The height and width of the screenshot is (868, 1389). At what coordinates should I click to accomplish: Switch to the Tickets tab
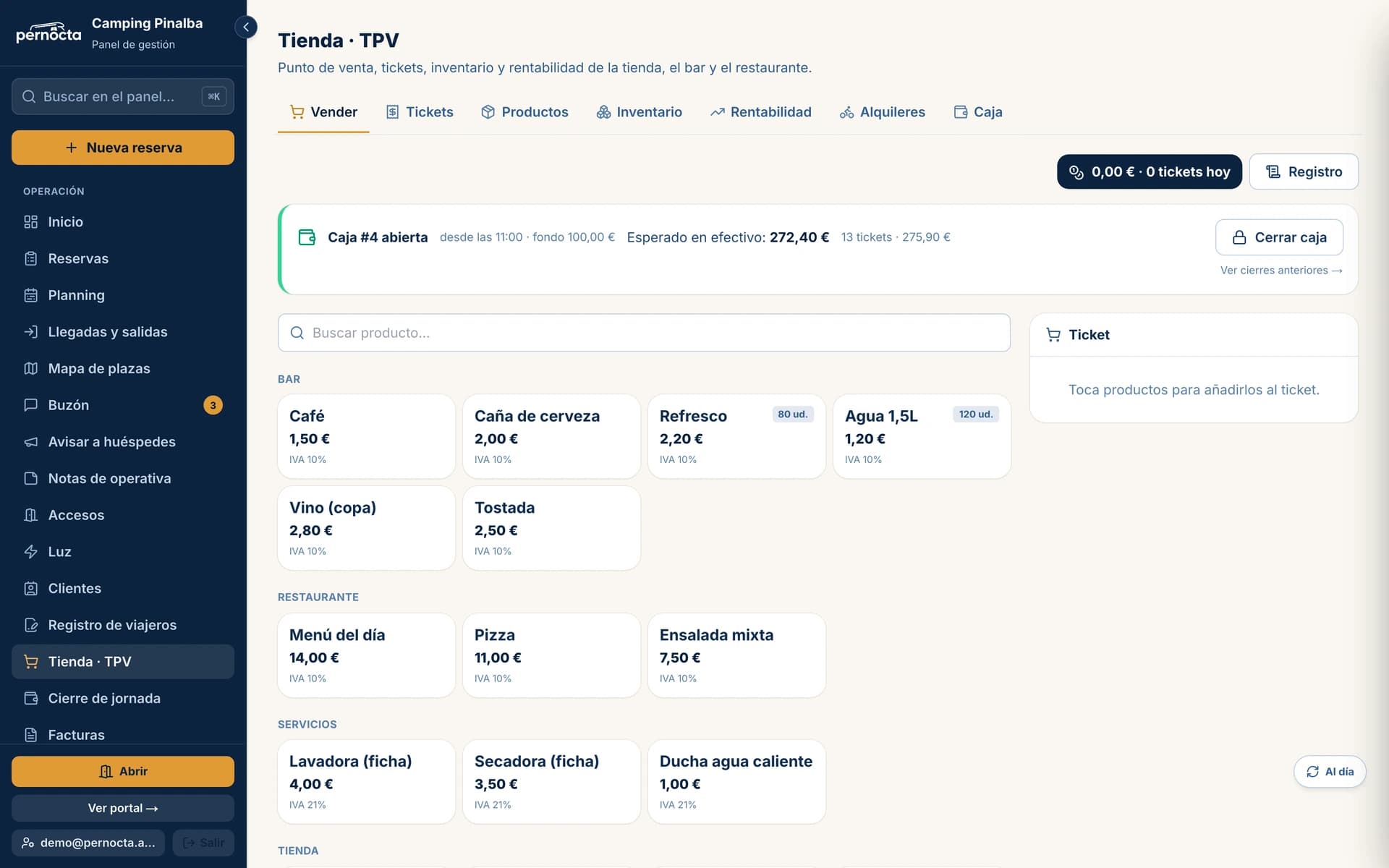(420, 112)
